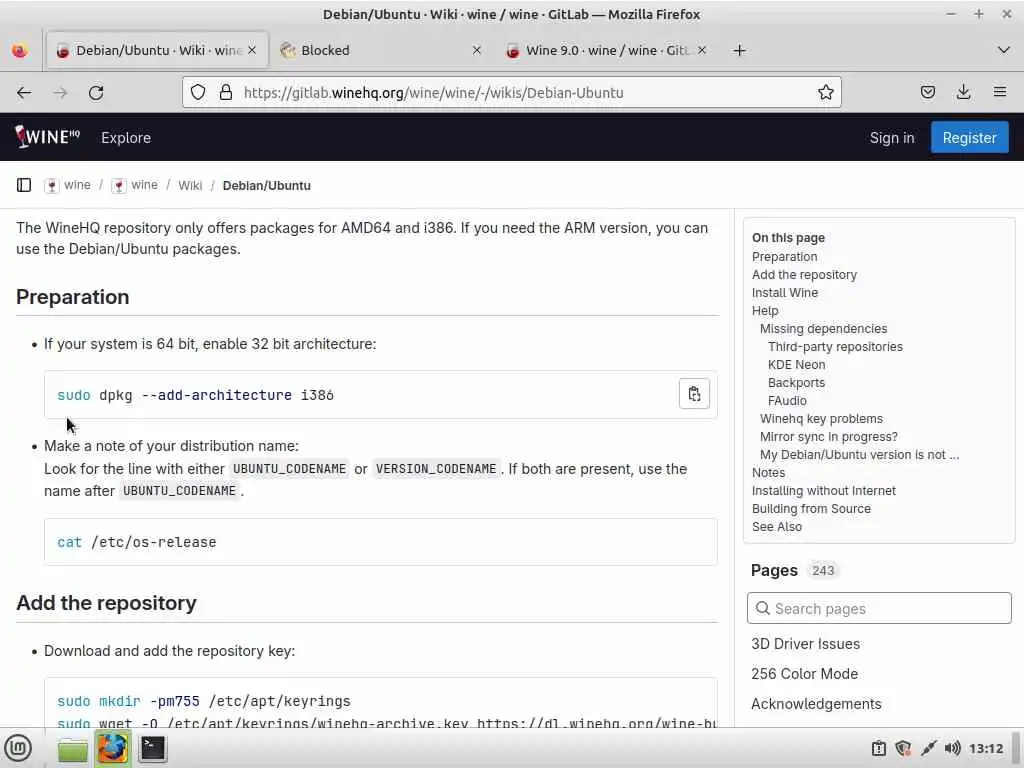Close the Blocked tab

pos(477,50)
